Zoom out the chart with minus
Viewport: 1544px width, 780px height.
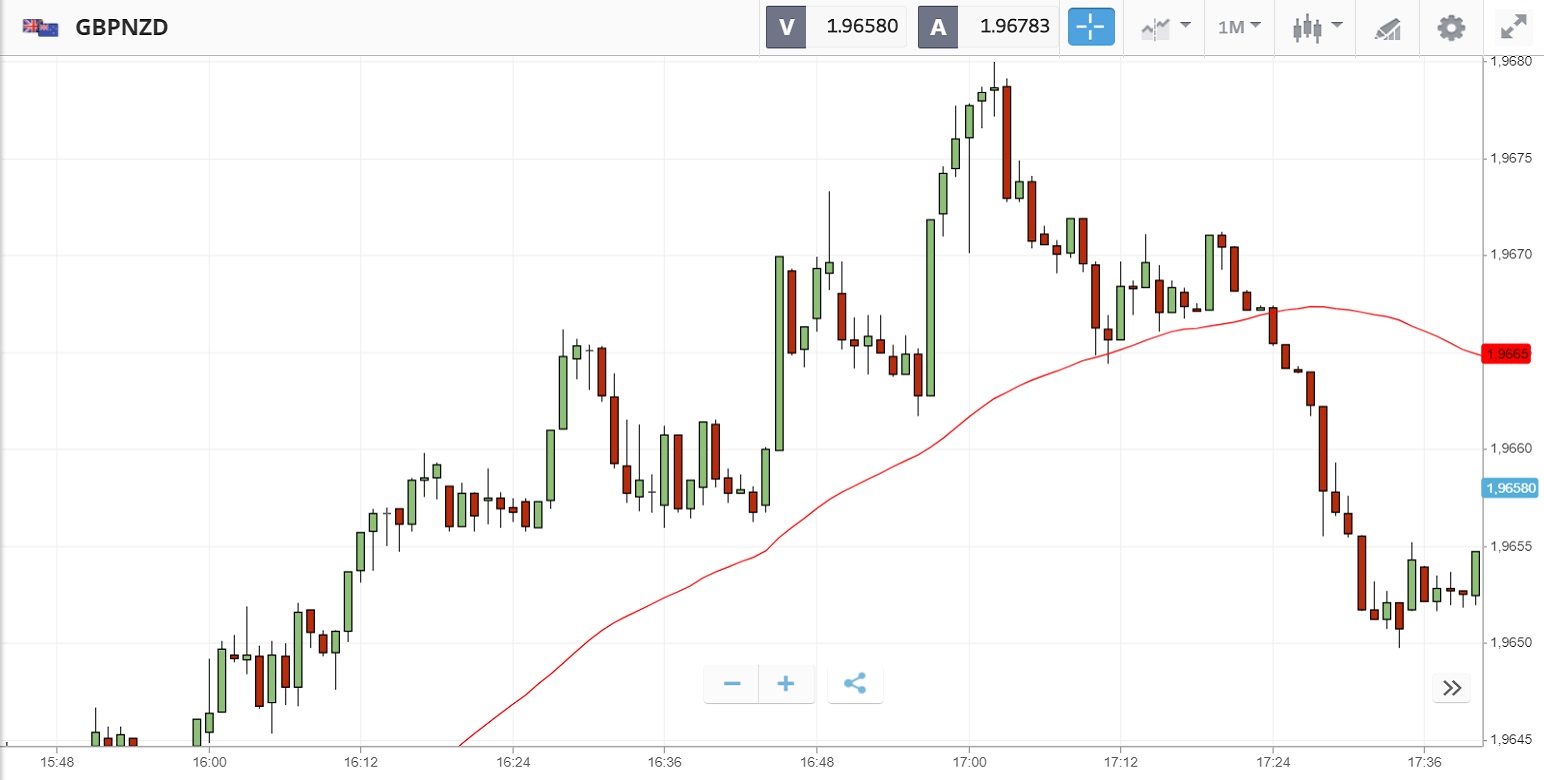coord(732,684)
